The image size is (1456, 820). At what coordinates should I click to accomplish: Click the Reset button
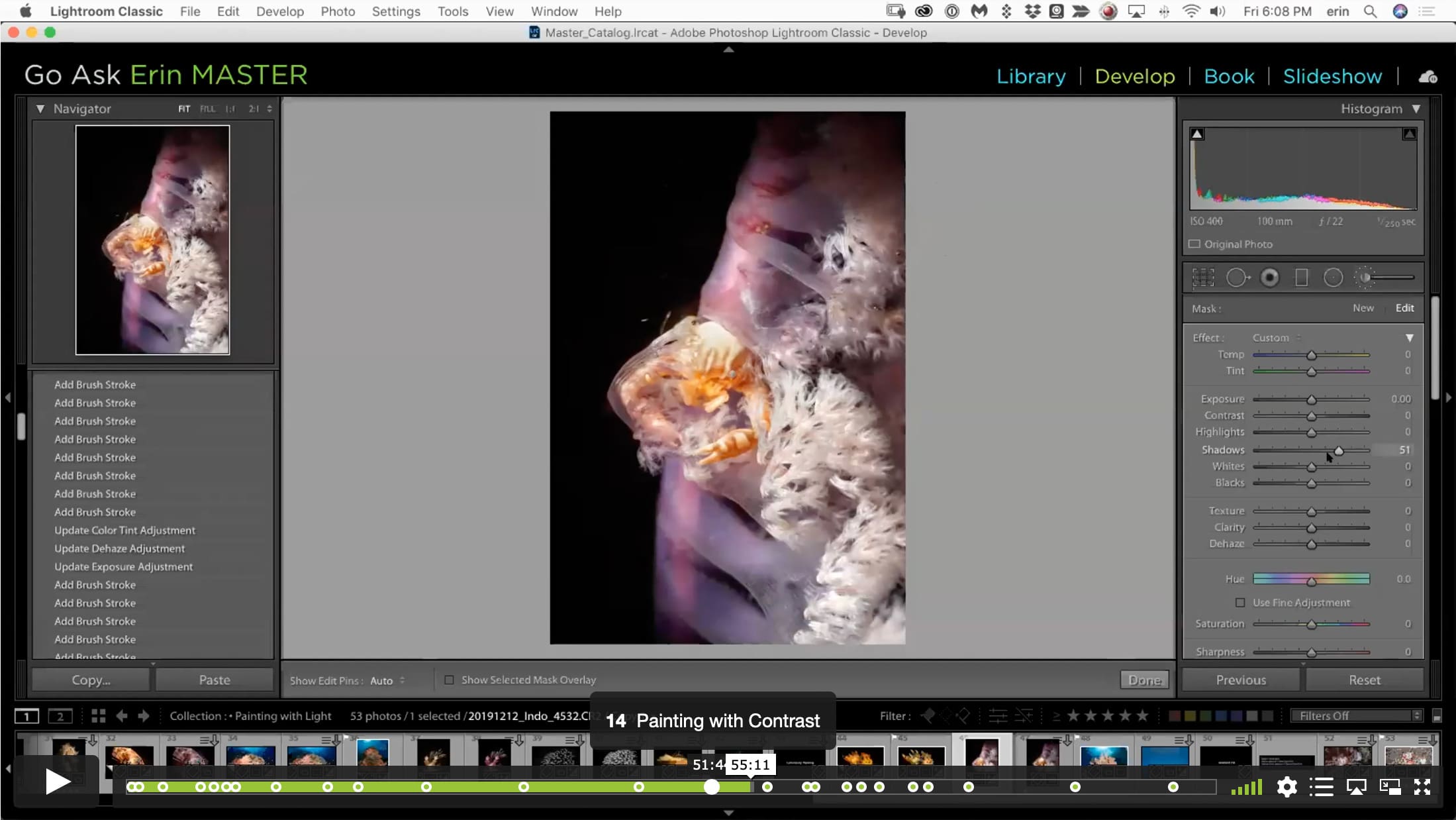point(1365,680)
